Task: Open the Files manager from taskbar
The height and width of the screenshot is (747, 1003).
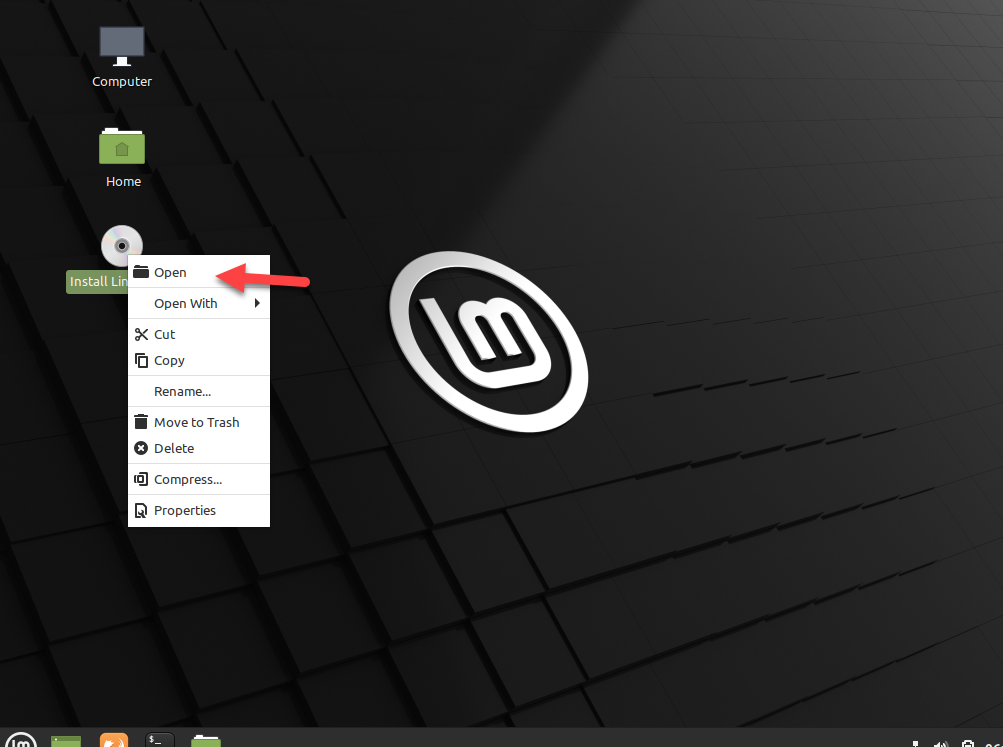Action: tap(206, 740)
